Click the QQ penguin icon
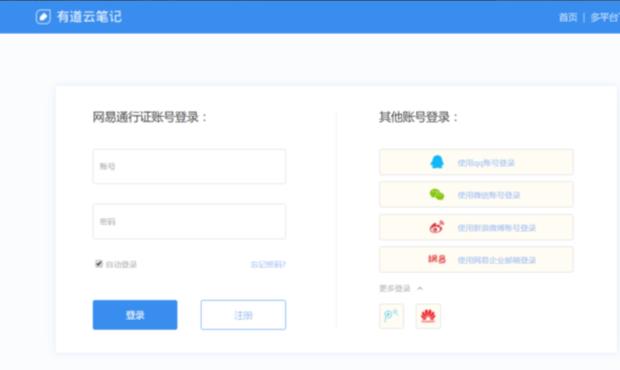The image size is (620, 370). [x=437, y=162]
